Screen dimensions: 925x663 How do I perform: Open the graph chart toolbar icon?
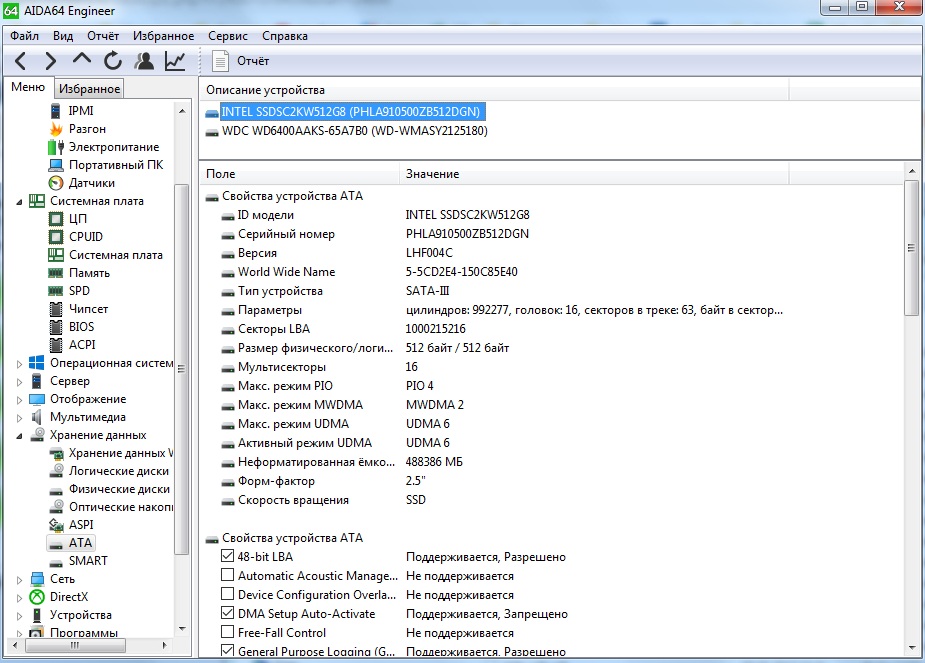click(x=175, y=61)
